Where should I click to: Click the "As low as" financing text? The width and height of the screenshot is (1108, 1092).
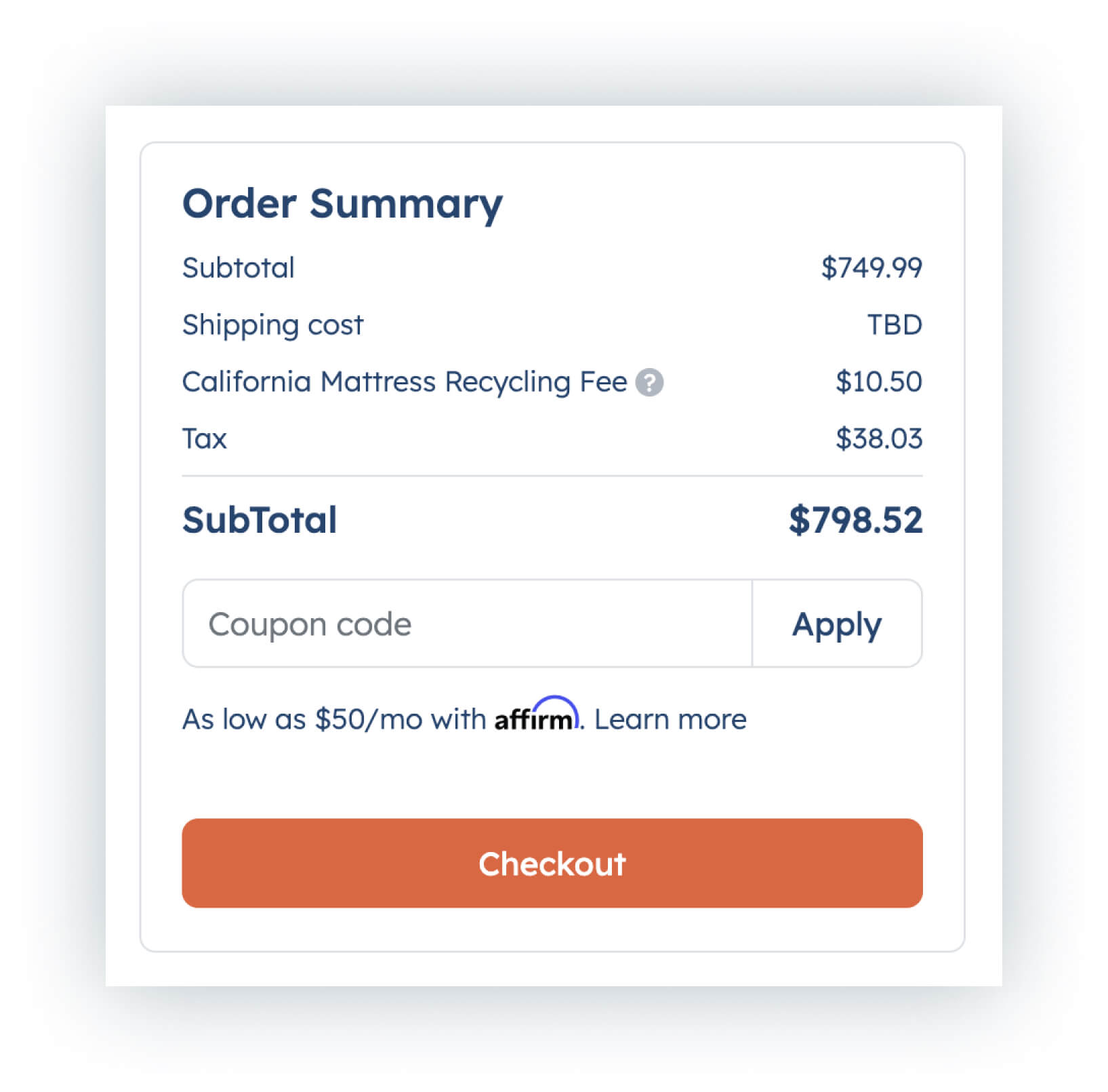(244, 719)
